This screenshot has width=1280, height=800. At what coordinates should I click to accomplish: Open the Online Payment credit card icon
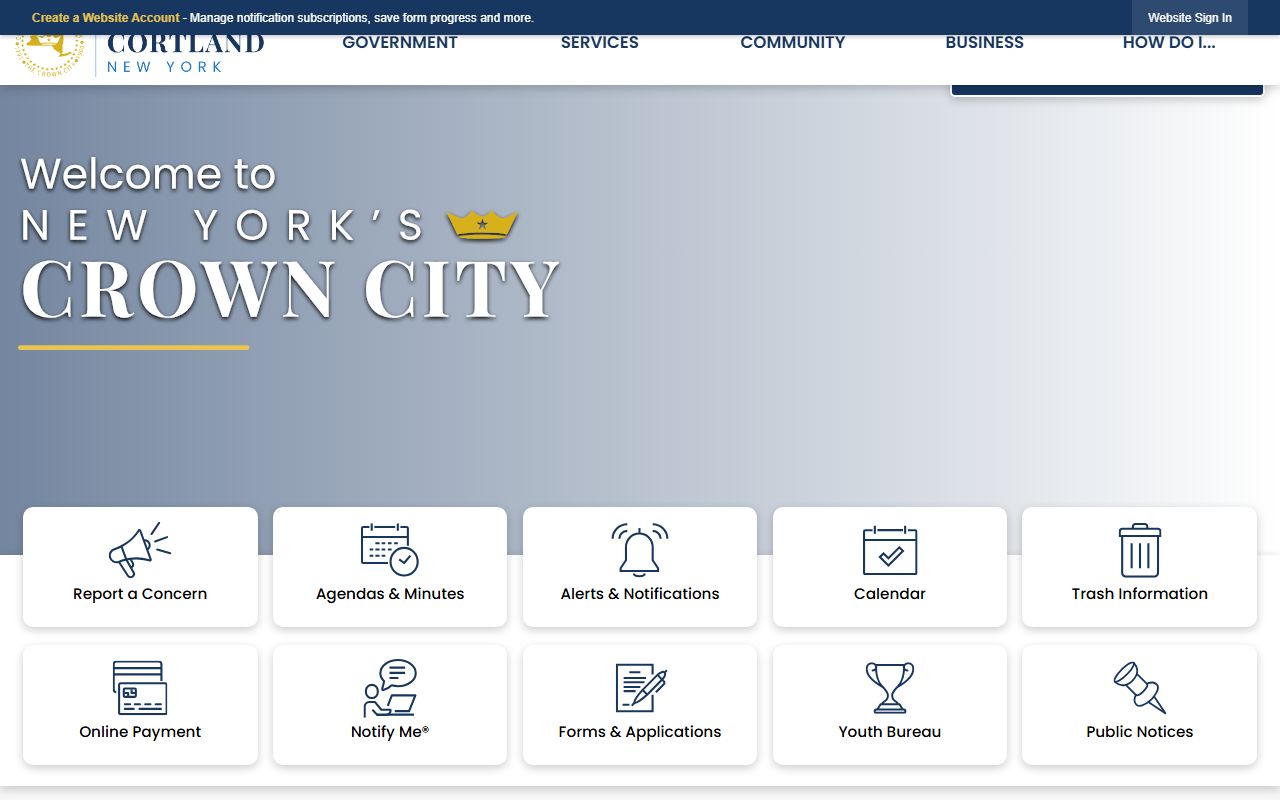(x=140, y=687)
